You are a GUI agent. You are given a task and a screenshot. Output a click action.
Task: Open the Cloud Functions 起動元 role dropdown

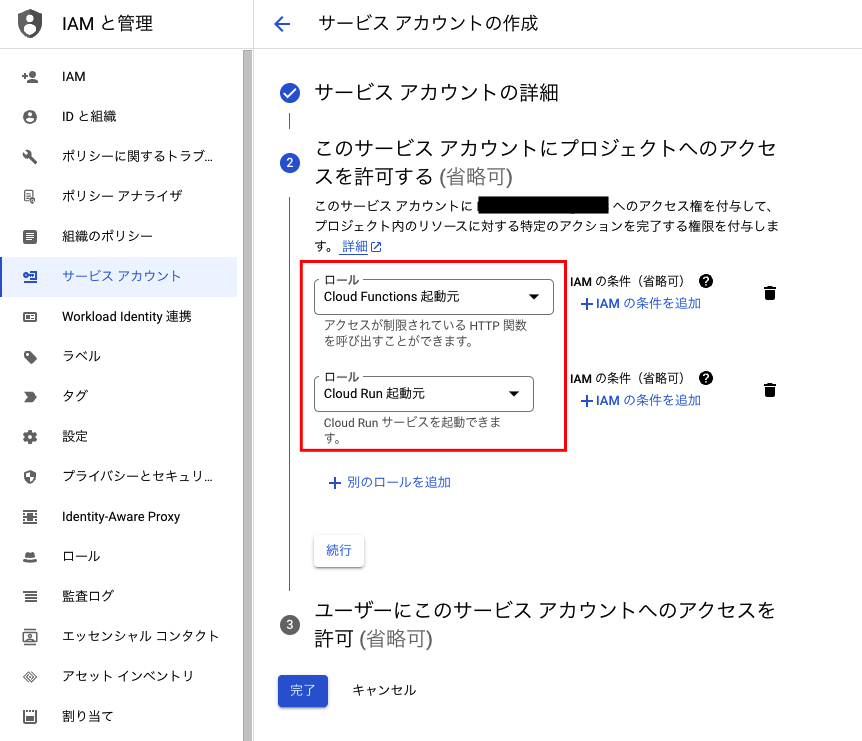(x=434, y=297)
